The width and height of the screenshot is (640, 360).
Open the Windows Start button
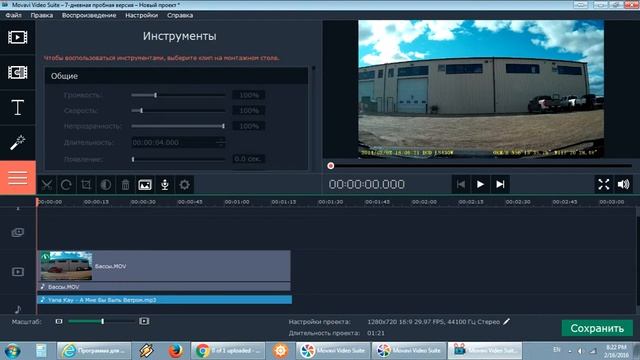13,351
